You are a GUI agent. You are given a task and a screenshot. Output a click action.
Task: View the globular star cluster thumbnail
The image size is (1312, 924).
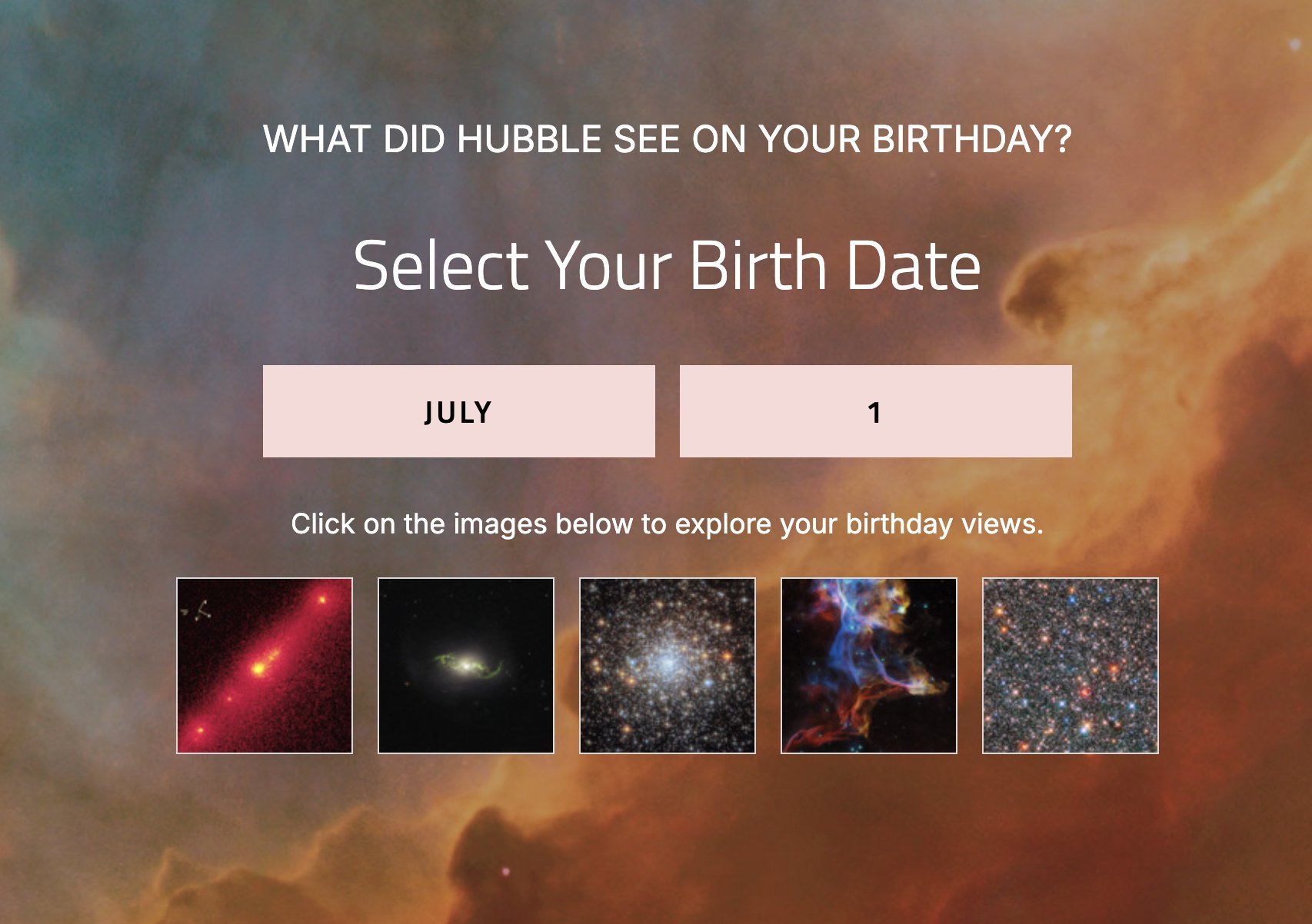tap(668, 666)
